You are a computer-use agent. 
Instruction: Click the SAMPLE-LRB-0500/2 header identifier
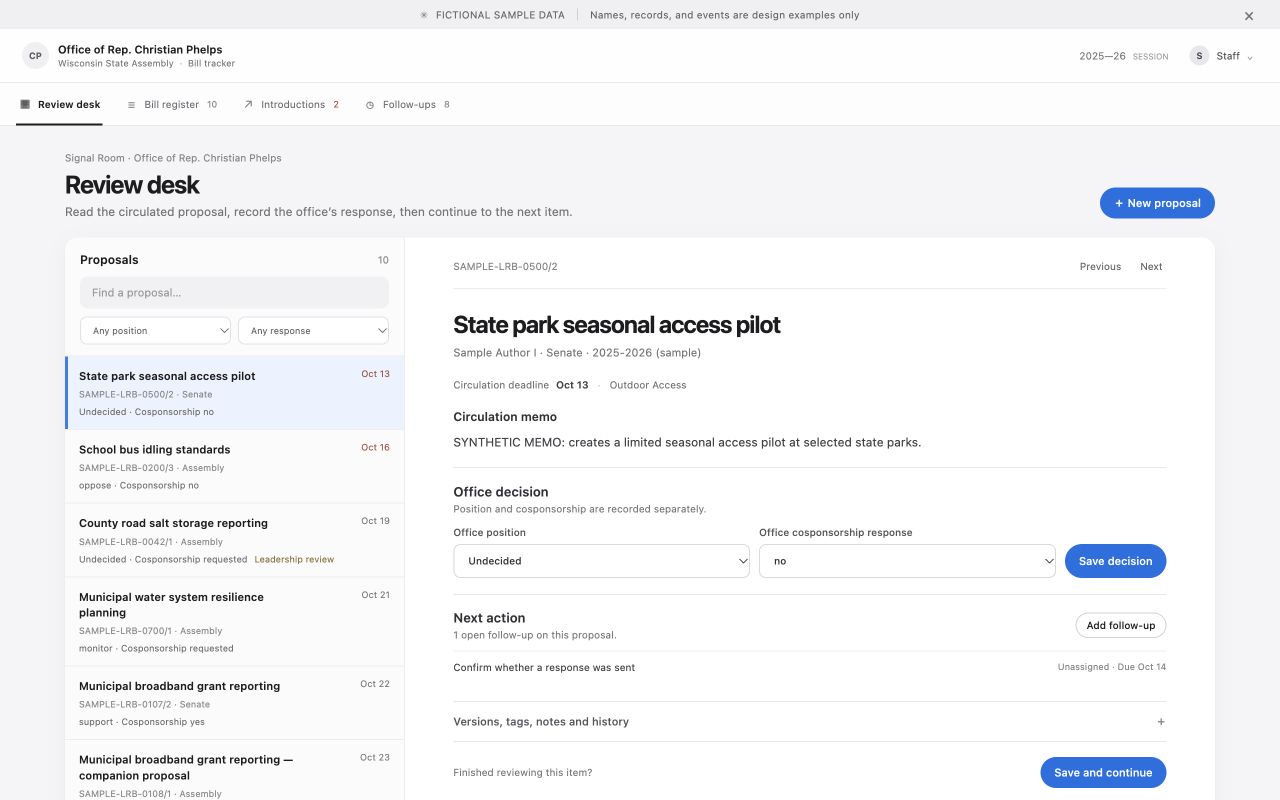coord(505,267)
